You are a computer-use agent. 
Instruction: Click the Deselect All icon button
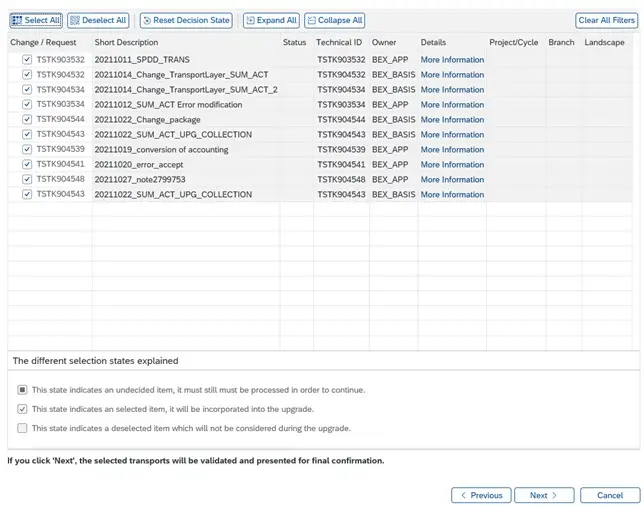[x=74, y=21]
